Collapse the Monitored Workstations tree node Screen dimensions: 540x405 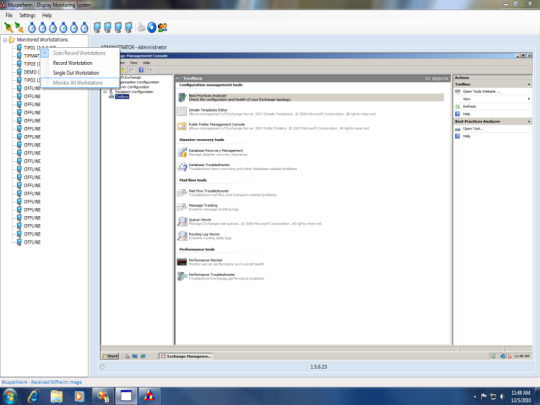[5, 40]
